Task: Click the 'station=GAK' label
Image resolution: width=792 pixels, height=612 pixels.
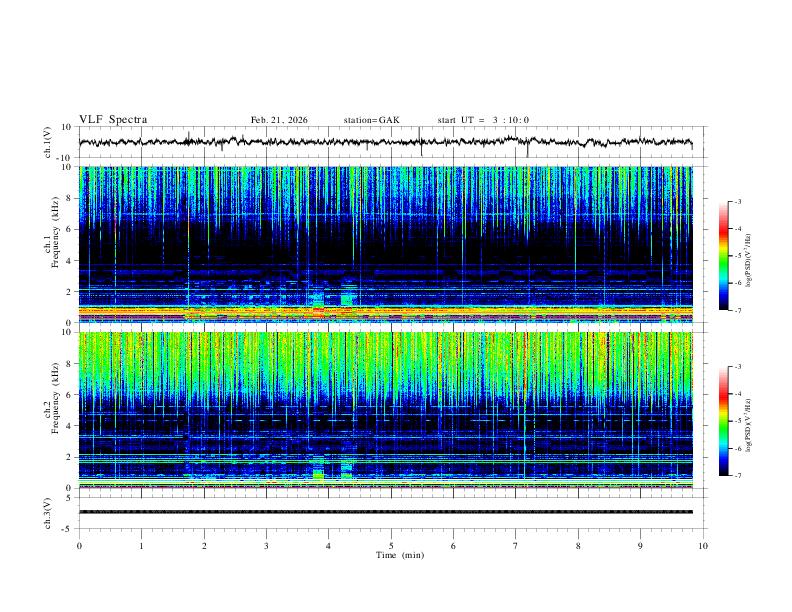Action: click(371, 120)
